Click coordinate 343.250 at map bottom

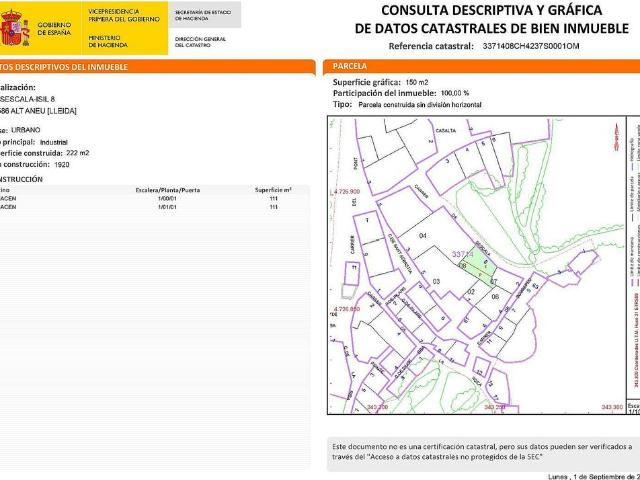coord(495,407)
